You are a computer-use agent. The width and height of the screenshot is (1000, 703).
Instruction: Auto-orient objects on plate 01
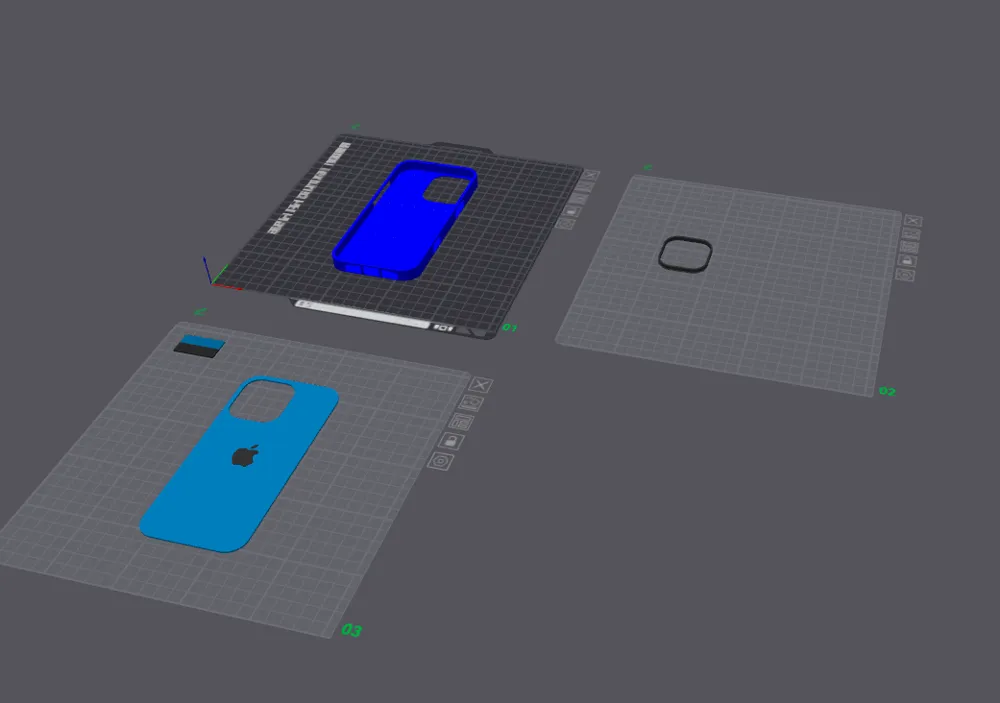tap(585, 187)
